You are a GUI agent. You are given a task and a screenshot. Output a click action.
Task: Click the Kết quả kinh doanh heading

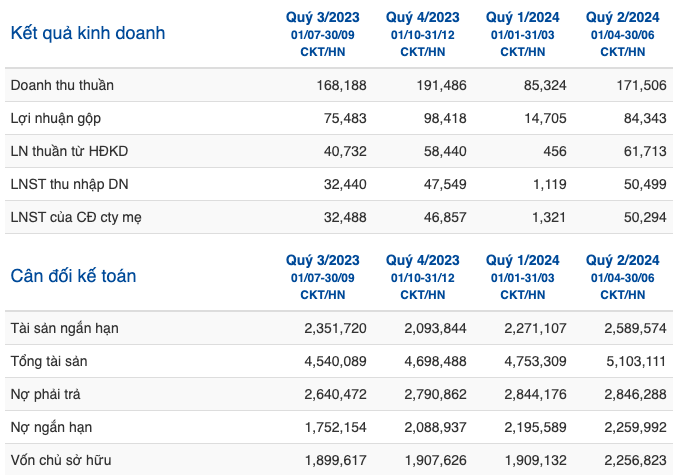point(88,33)
